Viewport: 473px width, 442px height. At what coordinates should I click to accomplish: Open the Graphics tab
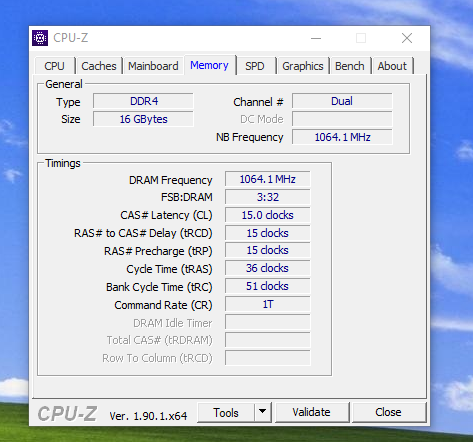coord(303,66)
